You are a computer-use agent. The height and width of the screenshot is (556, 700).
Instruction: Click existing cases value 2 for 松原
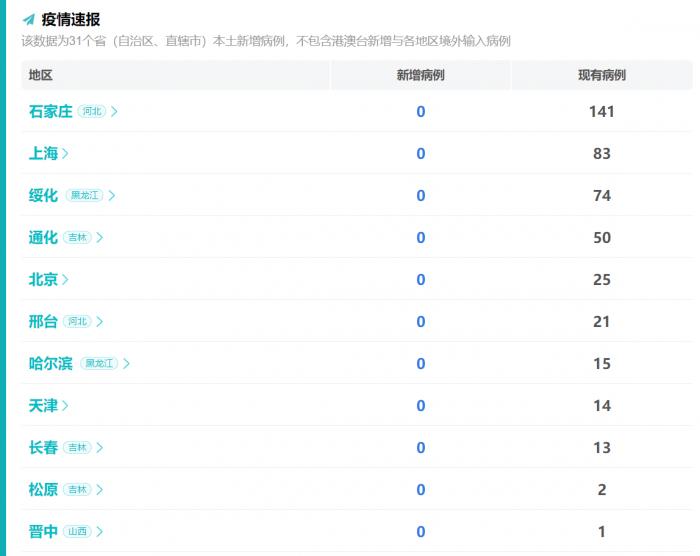click(602, 489)
